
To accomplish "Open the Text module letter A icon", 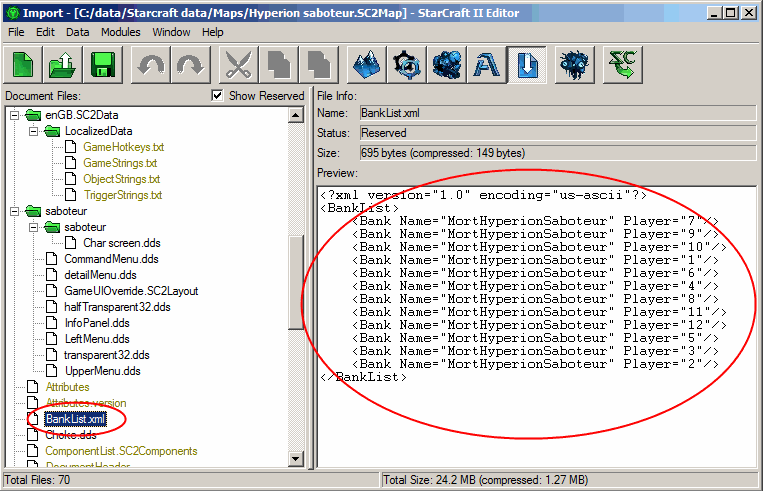I will (487, 65).
